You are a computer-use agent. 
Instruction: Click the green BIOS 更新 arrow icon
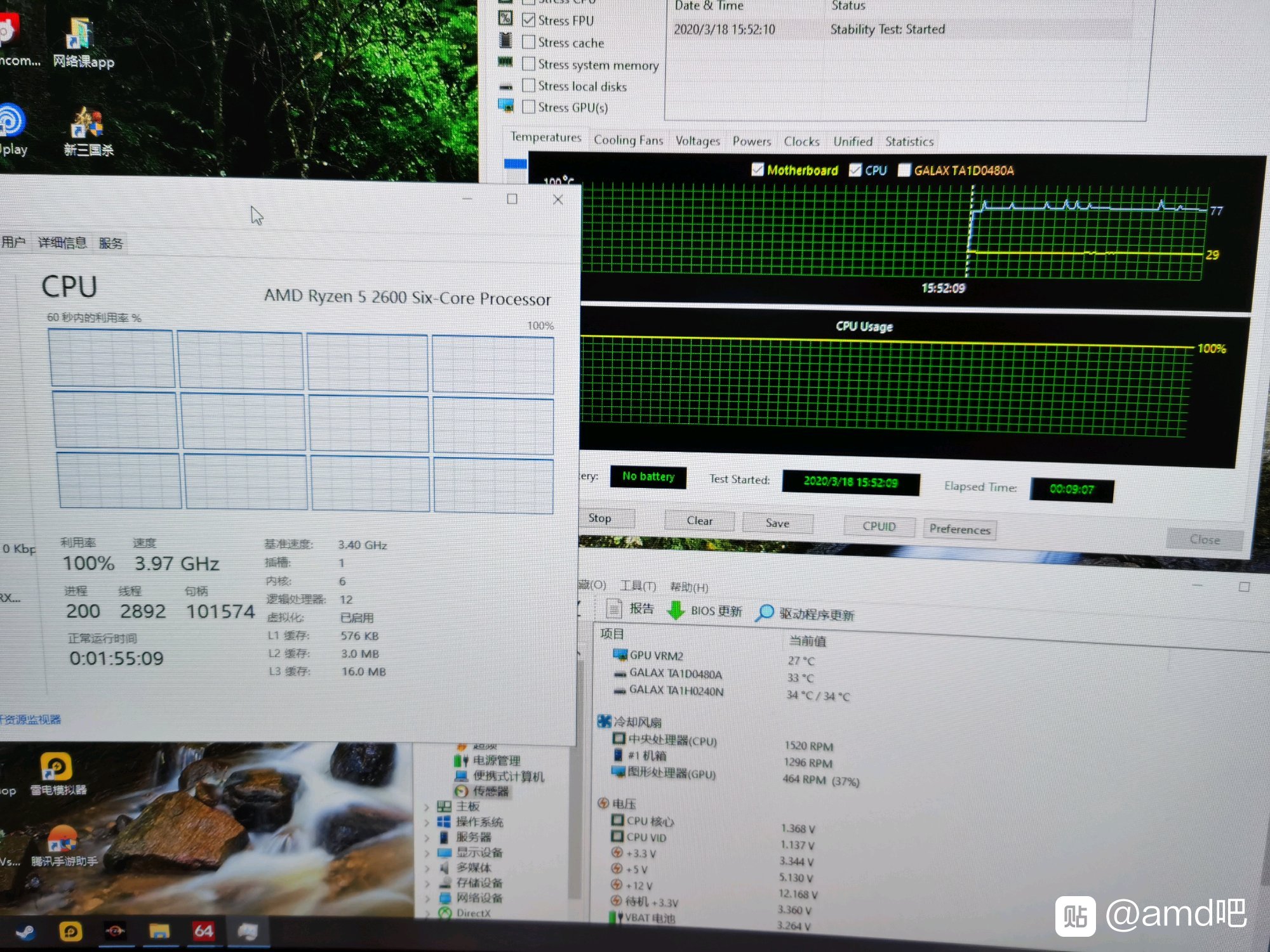(x=676, y=610)
